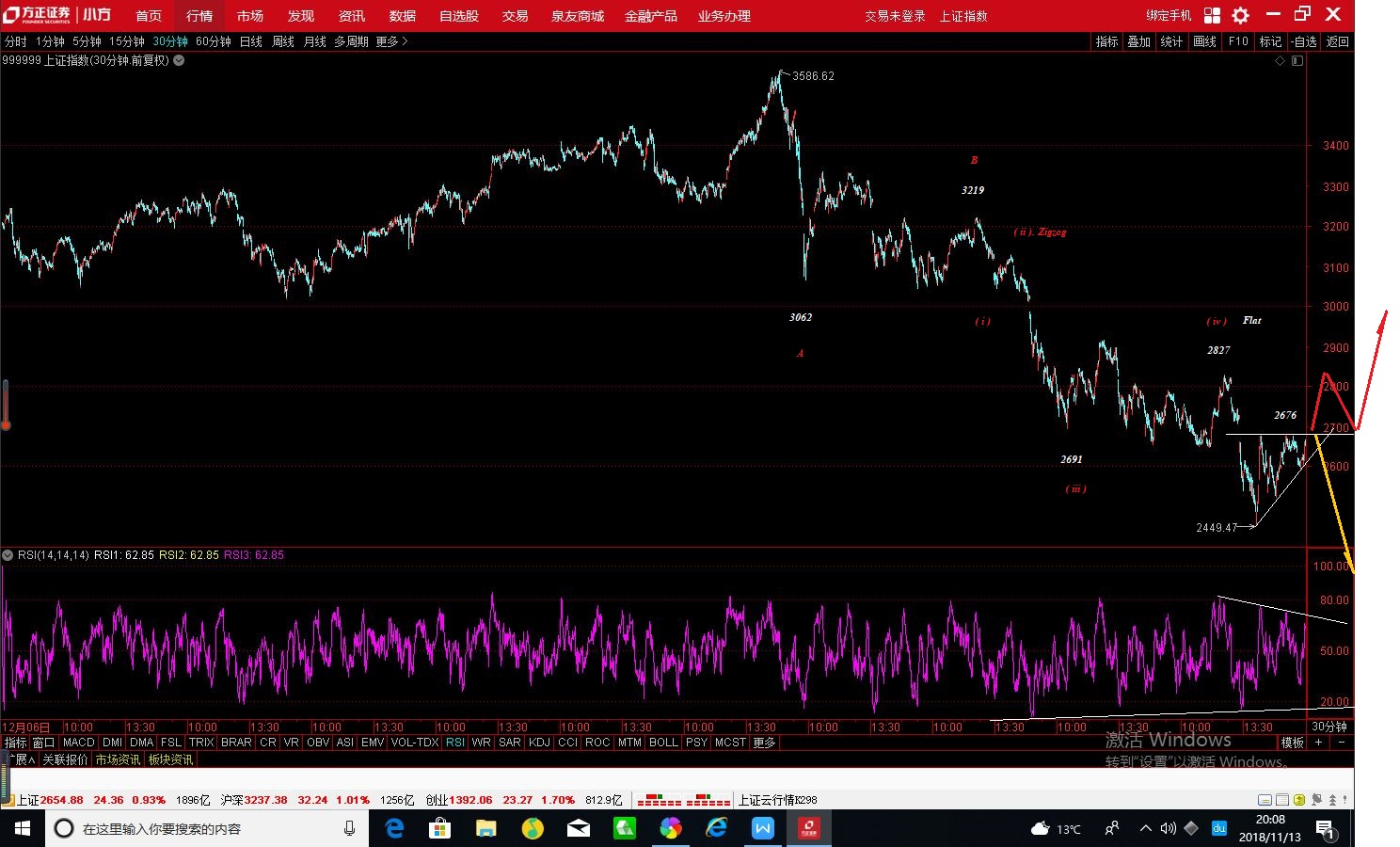Image resolution: width=1400 pixels, height=847 pixels.
Task: Click the yellow upload status icon
Action: click(1299, 800)
